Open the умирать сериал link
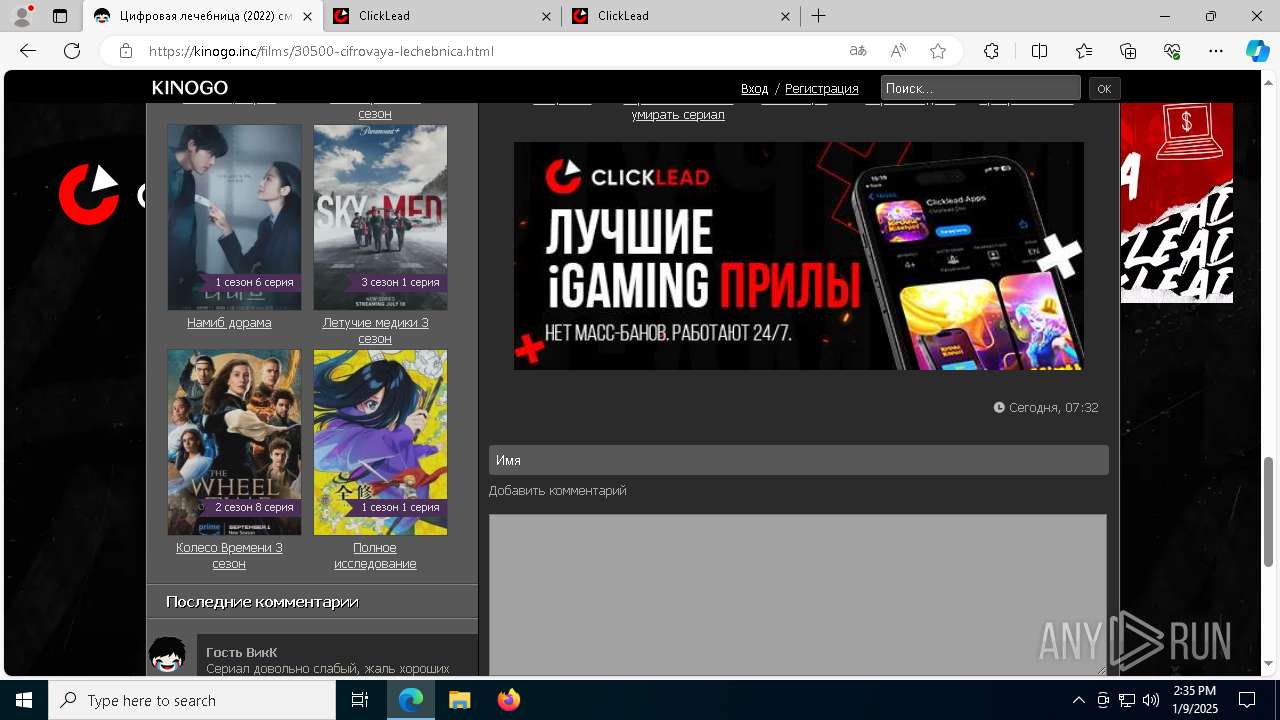The width and height of the screenshot is (1280, 720). (678, 115)
